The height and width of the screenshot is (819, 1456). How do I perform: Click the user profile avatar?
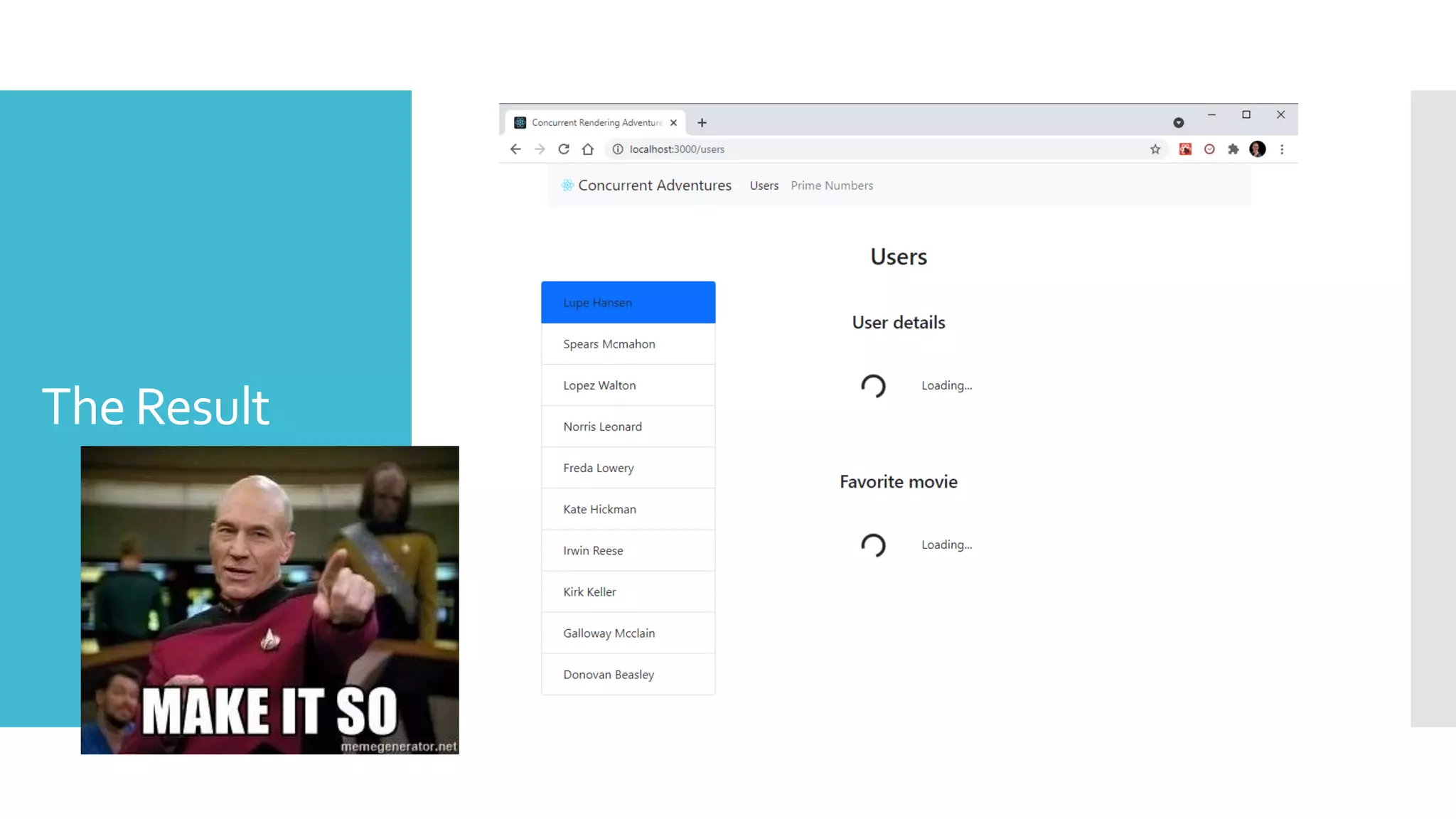pyautogui.click(x=1258, y=149)
